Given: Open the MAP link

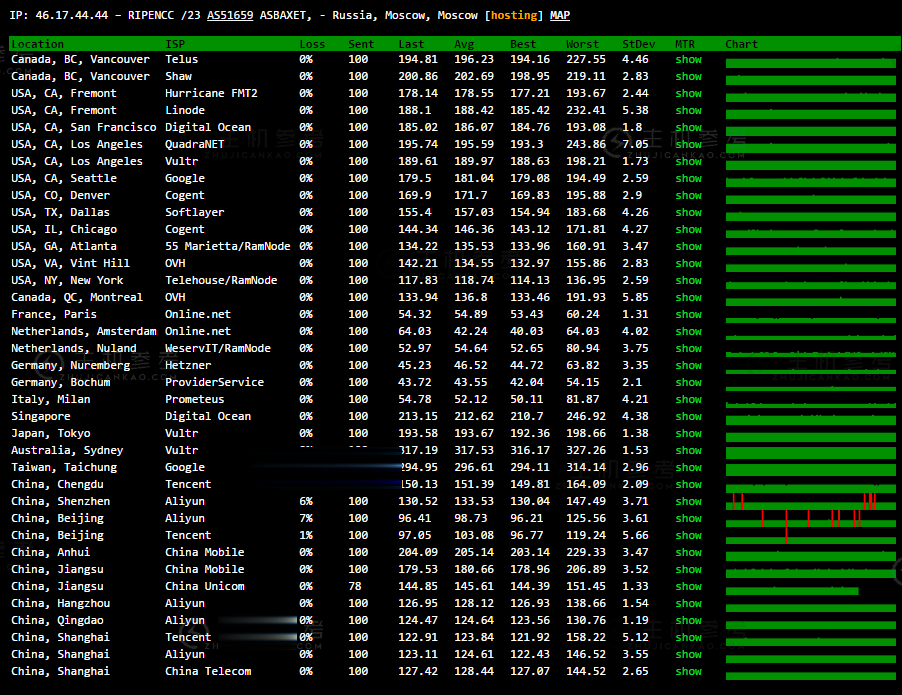Looking at the screenshot, I should tap(560, 16).
